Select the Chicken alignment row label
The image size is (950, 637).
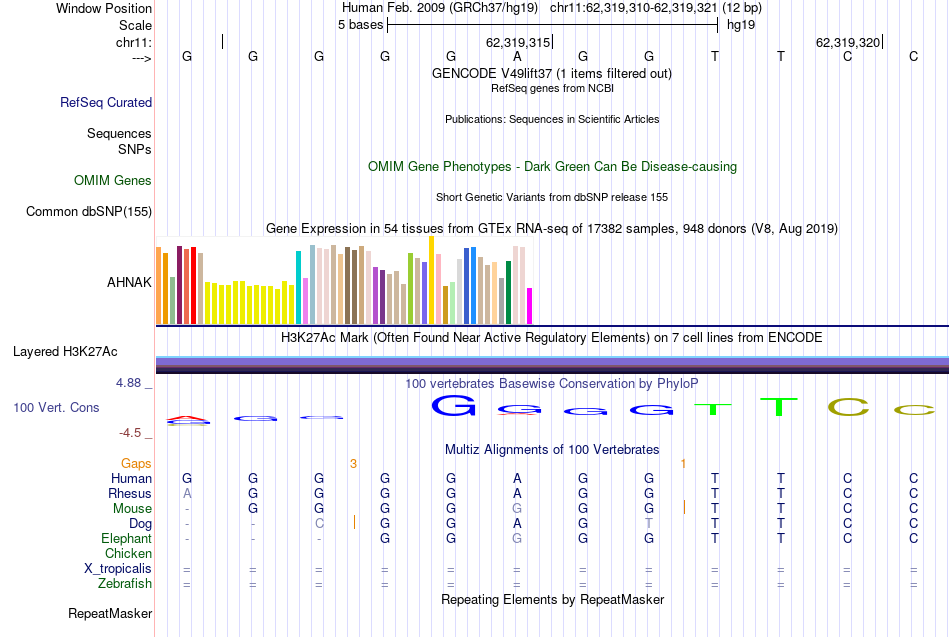point(128,553)
